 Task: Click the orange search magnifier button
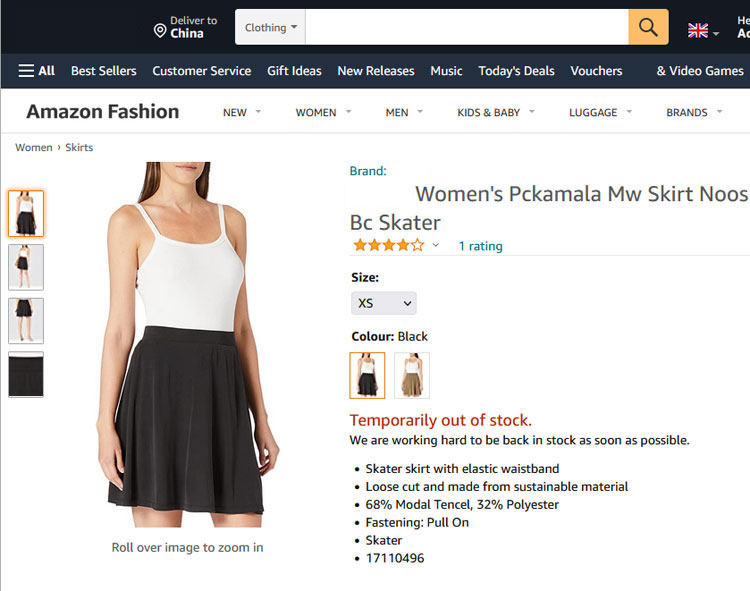(x=648, y=27)
